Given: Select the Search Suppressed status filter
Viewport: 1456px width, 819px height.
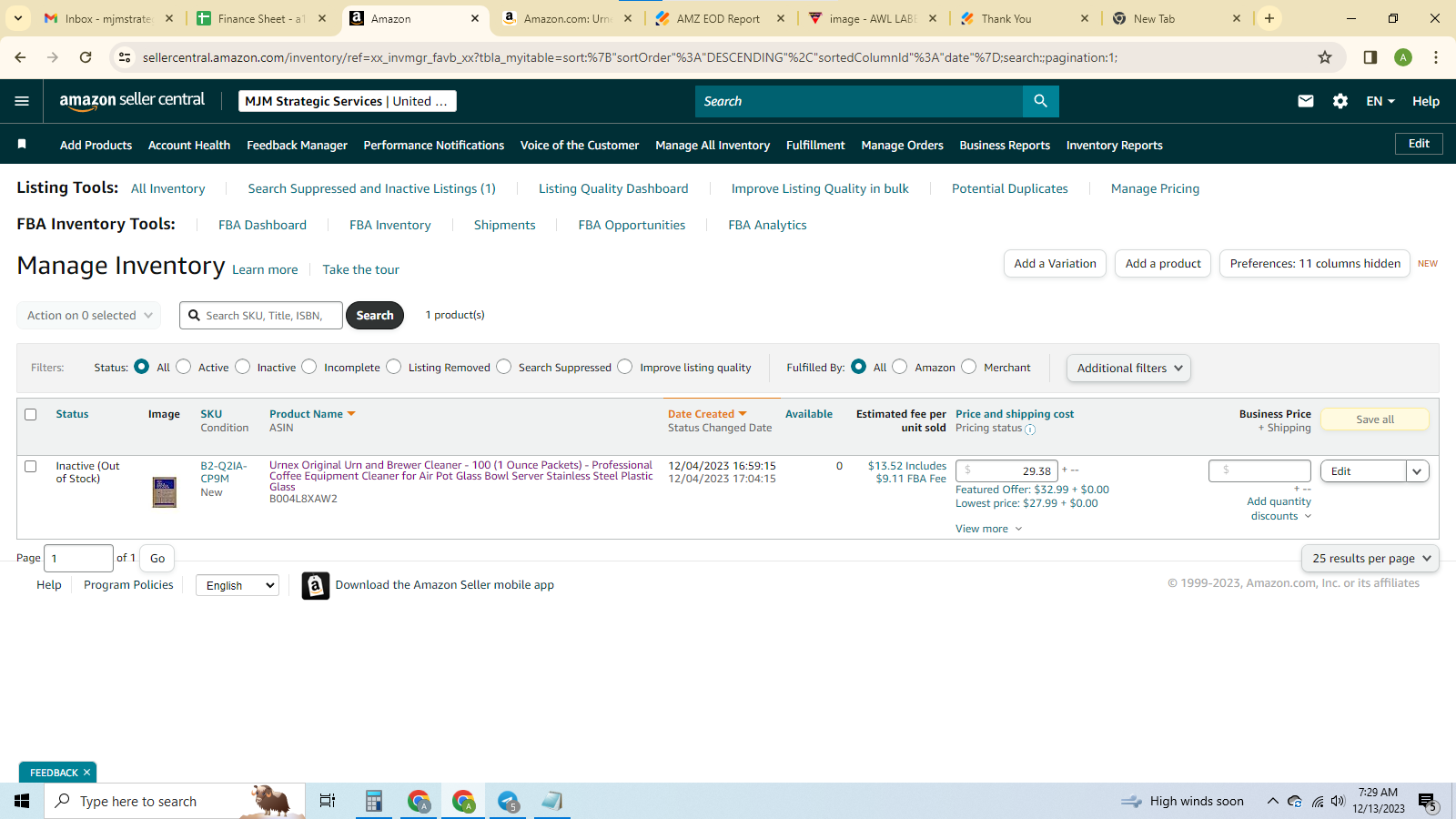Looking at the screenshot, I should tap(504, 367).
